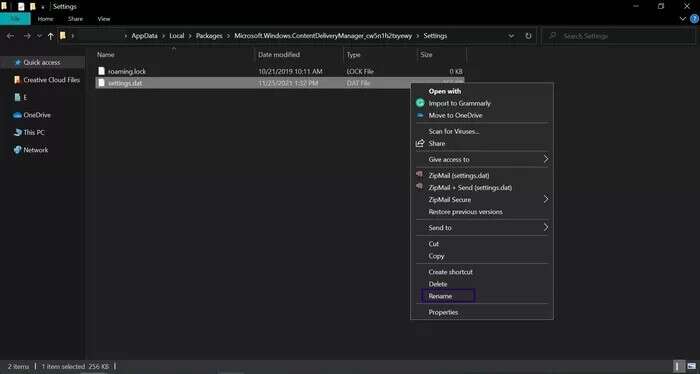Click the roaming.lock file icon

coord(101,71)
